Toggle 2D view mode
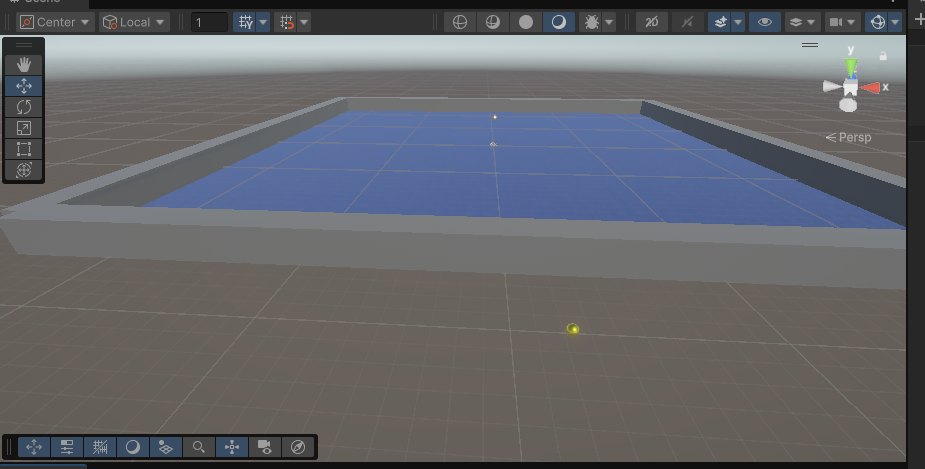The width and height of the screenshot is (925, 469). pyautogui.click(x=652, y=22)
